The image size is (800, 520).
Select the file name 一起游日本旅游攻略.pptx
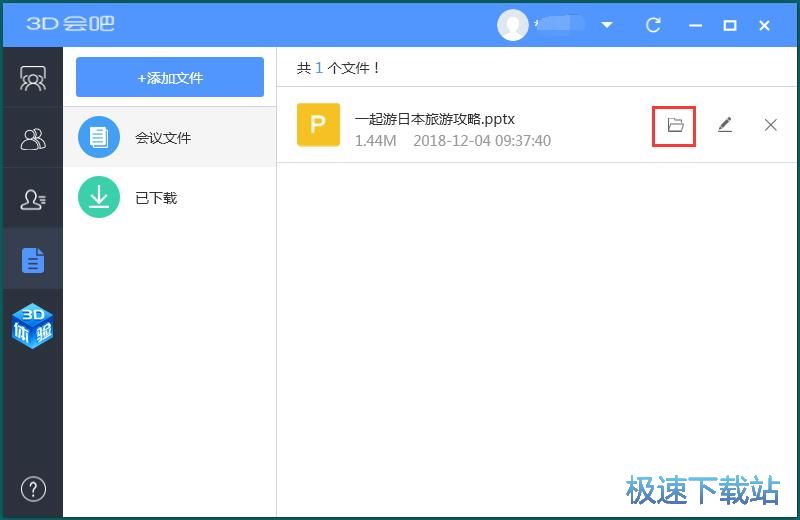click(434, 119)
